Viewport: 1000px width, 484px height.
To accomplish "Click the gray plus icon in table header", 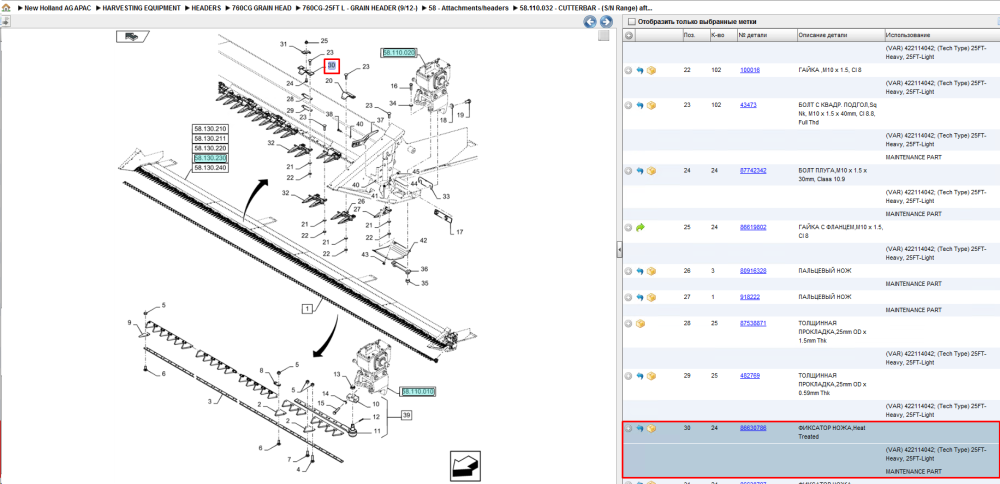I will click(629, 35).
